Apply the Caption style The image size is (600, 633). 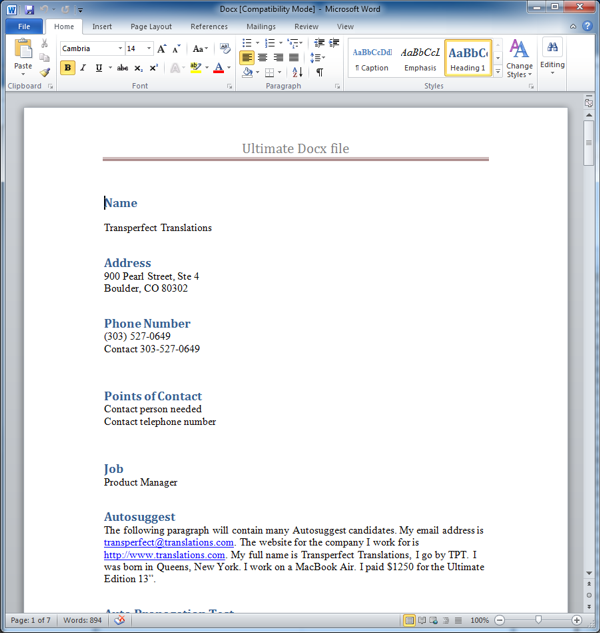click(372, 58)
